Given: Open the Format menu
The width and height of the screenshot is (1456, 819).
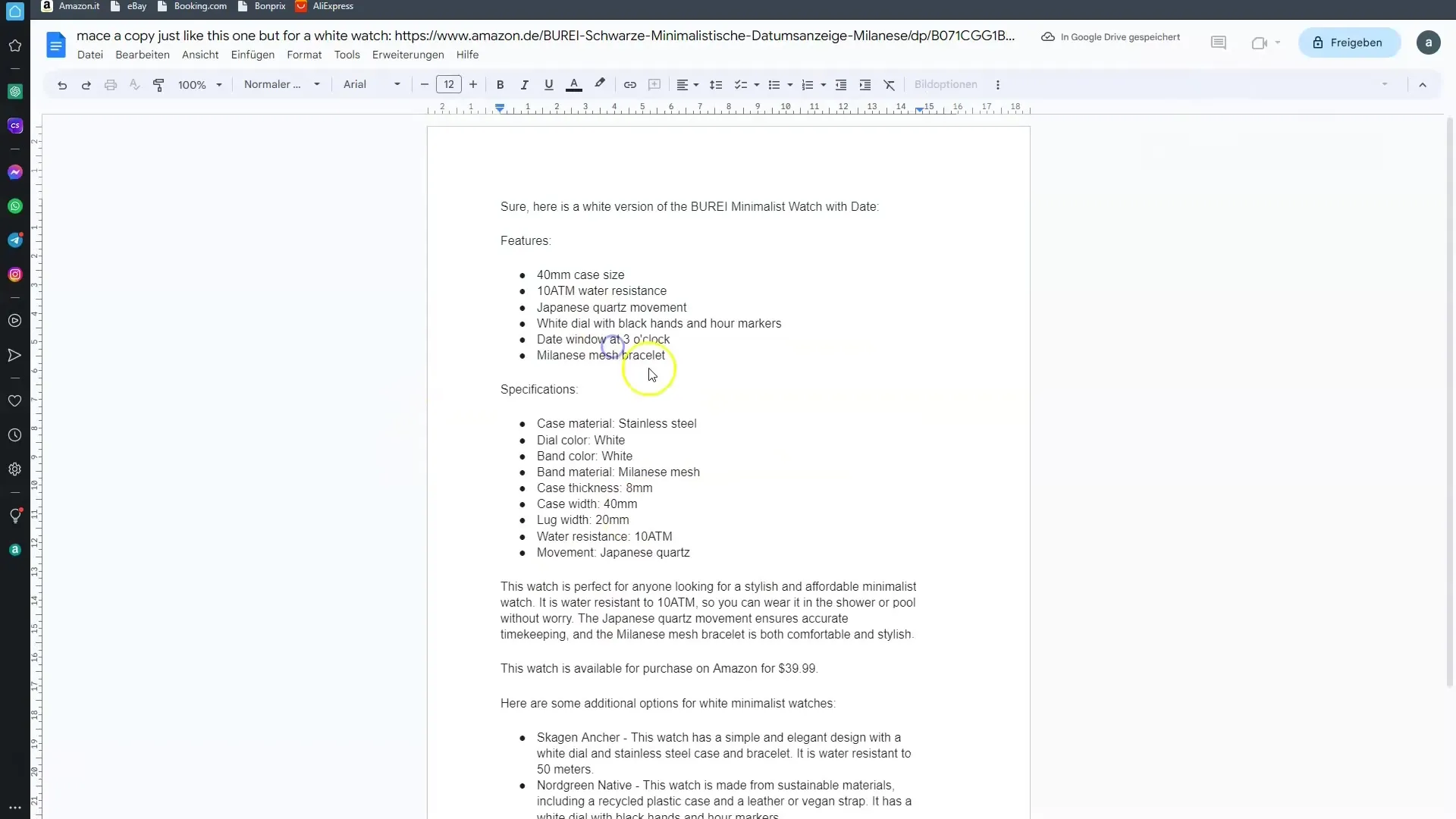Looking at the screenshot, I should coord(305,55).
